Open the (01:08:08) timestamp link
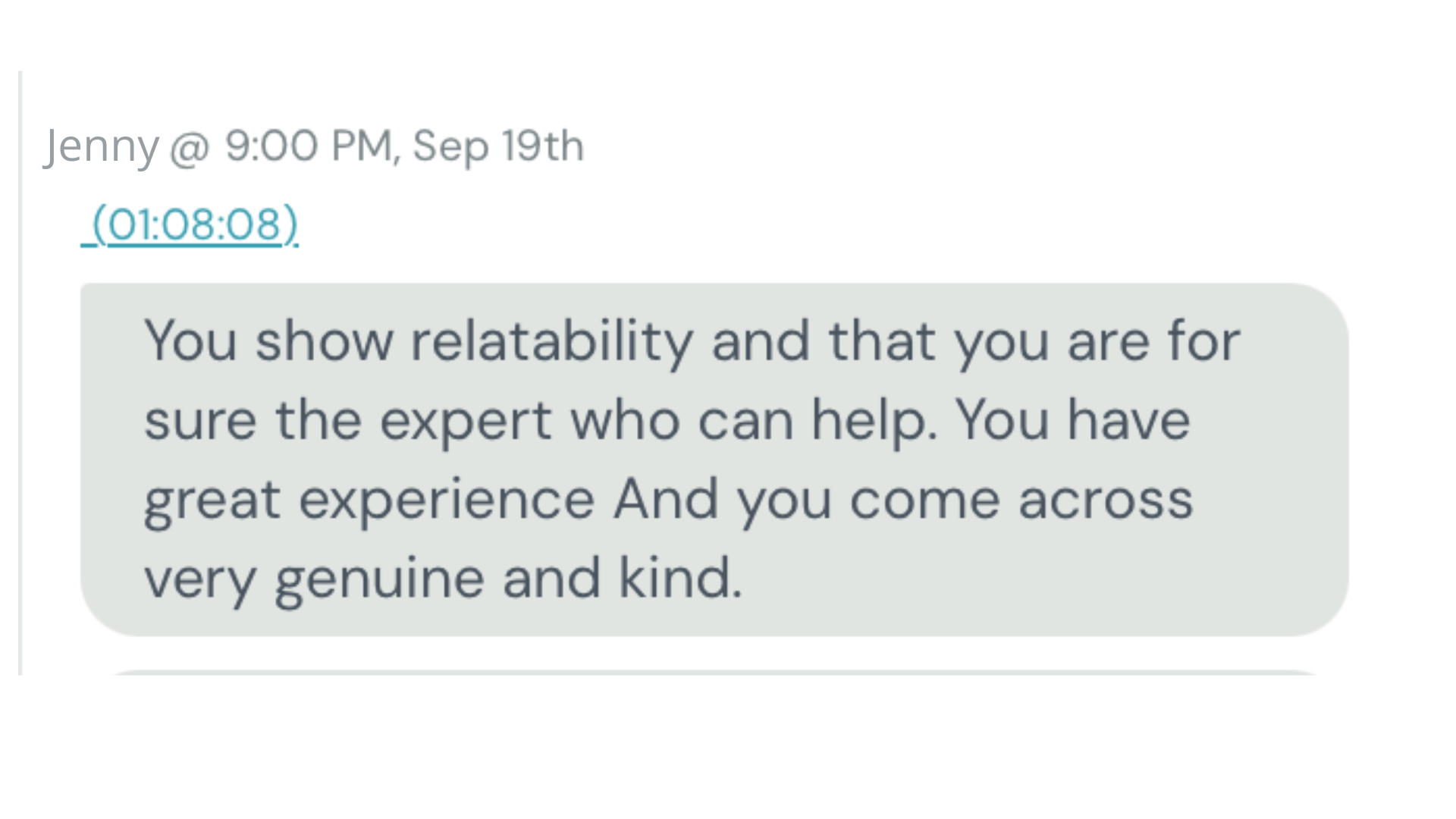1456x819 pixels. (x=191, y=224)
